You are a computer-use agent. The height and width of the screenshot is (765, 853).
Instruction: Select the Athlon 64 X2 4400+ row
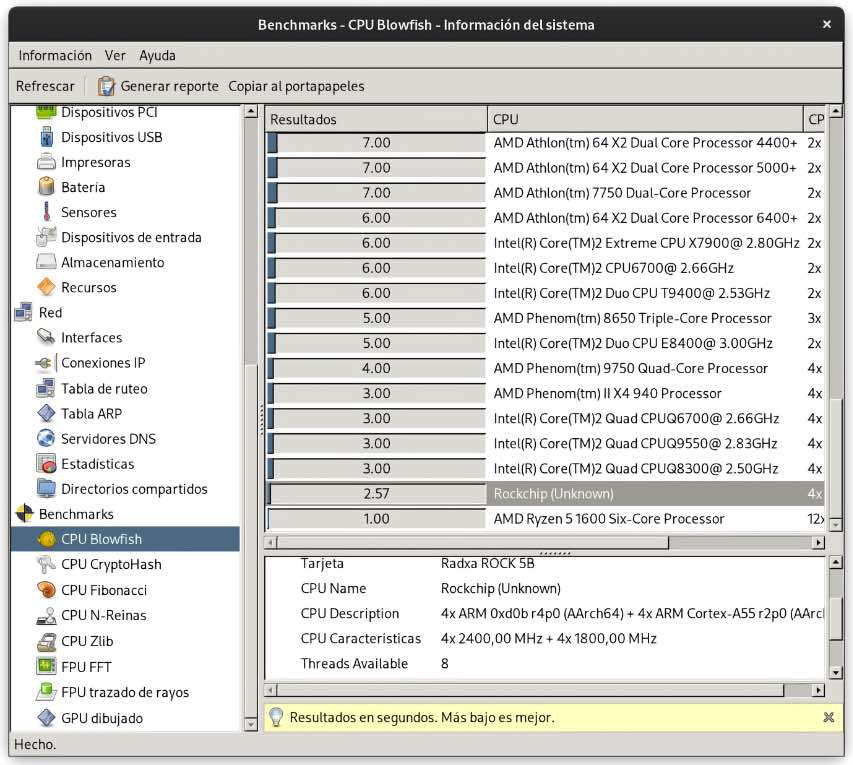545,143
